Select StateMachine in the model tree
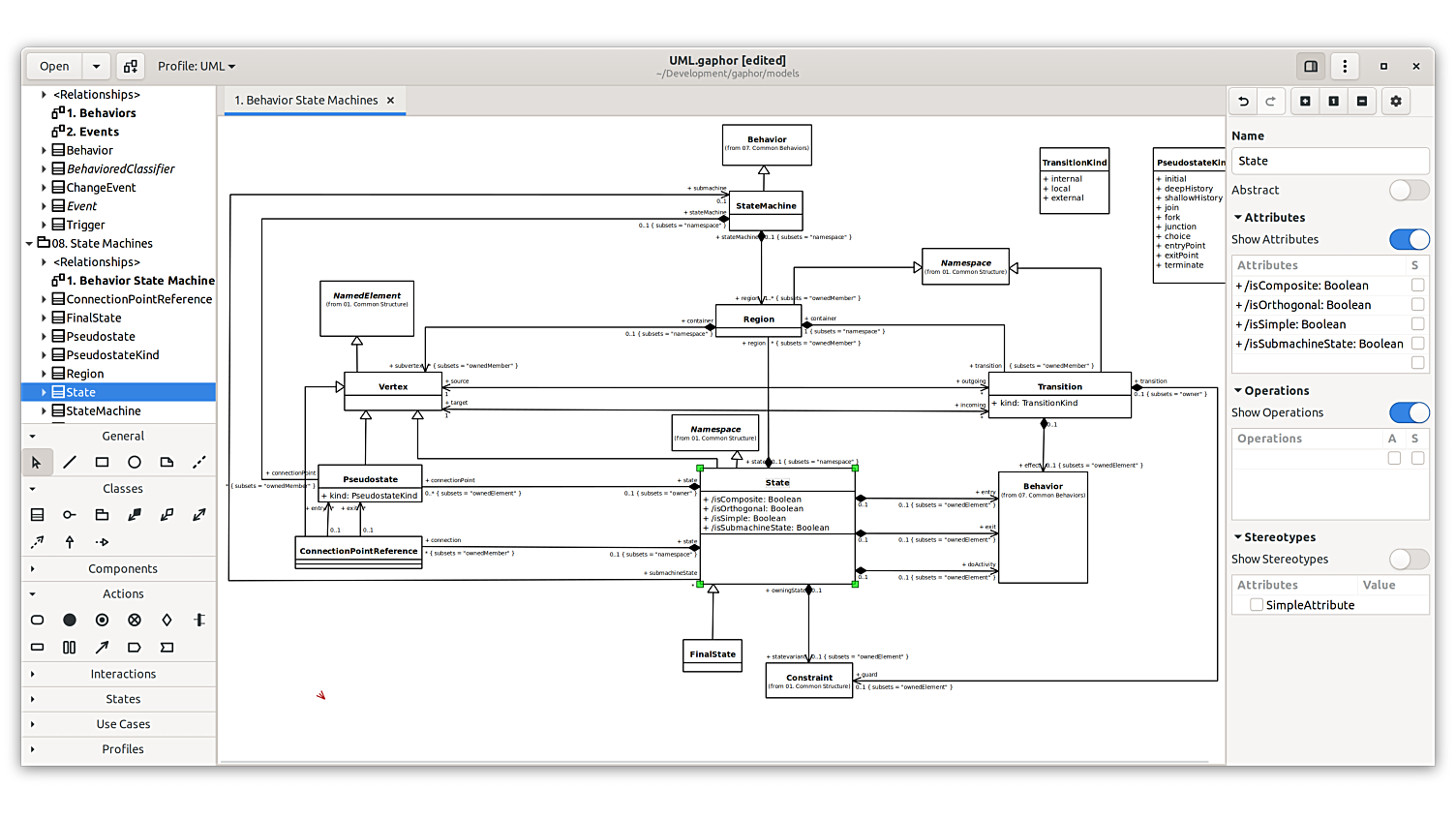Image resolution: width=1456 pixels, height=819 pixels. coord(104,411)
